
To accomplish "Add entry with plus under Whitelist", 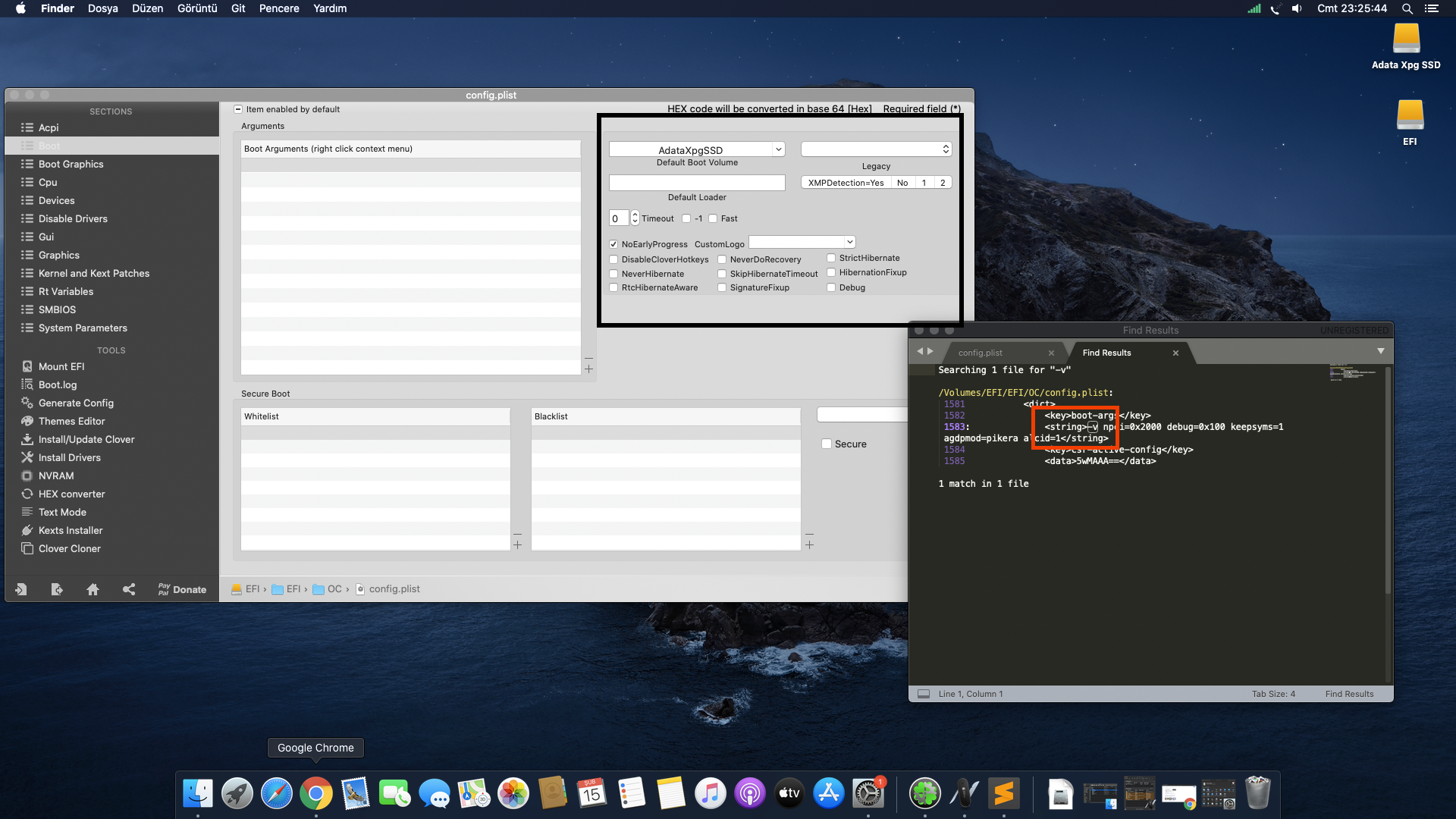I will tap(518, 545).
